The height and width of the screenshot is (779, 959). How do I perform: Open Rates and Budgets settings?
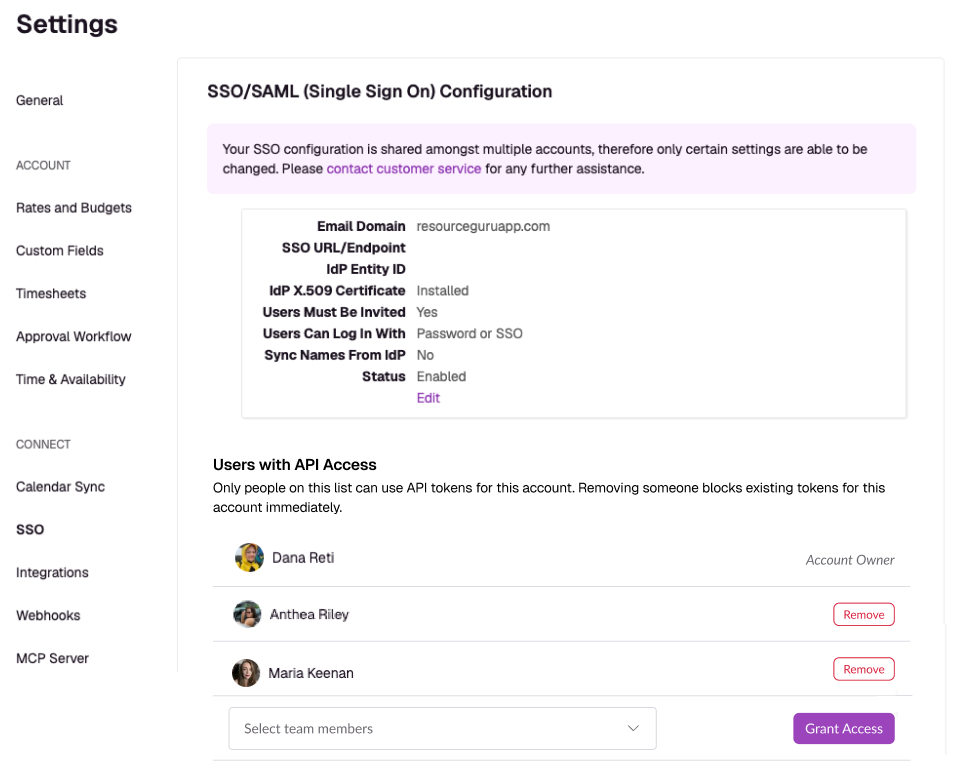[74, 208]
